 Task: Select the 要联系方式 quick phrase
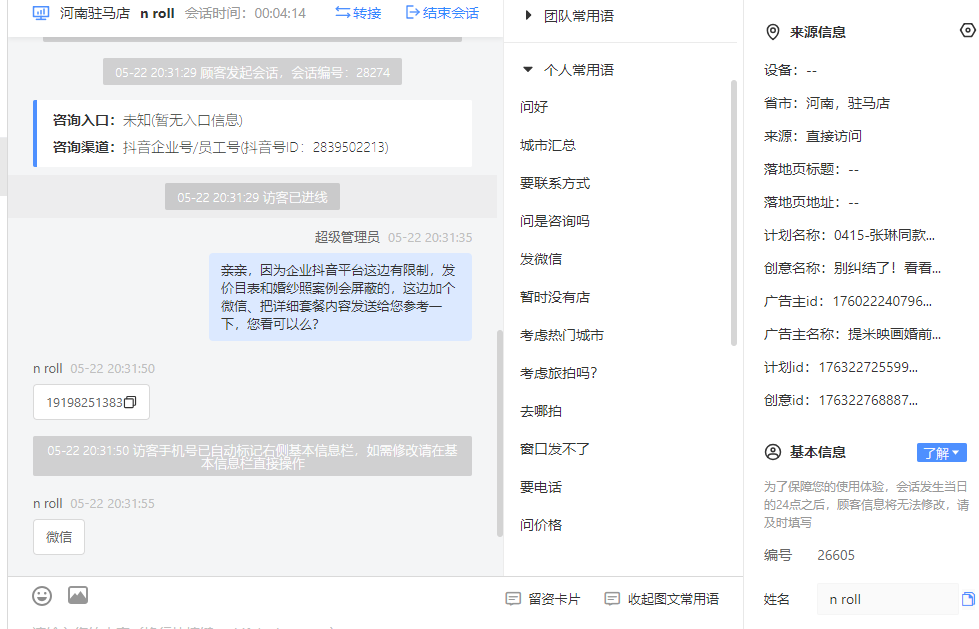tap(554, 183)
